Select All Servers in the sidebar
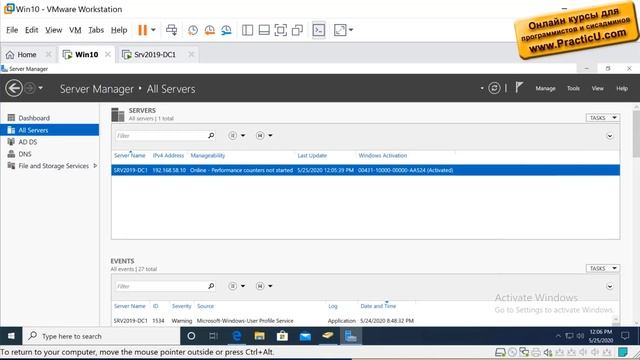Image resolution: width=640 pixels, height=360 pixels. point(49,130)
